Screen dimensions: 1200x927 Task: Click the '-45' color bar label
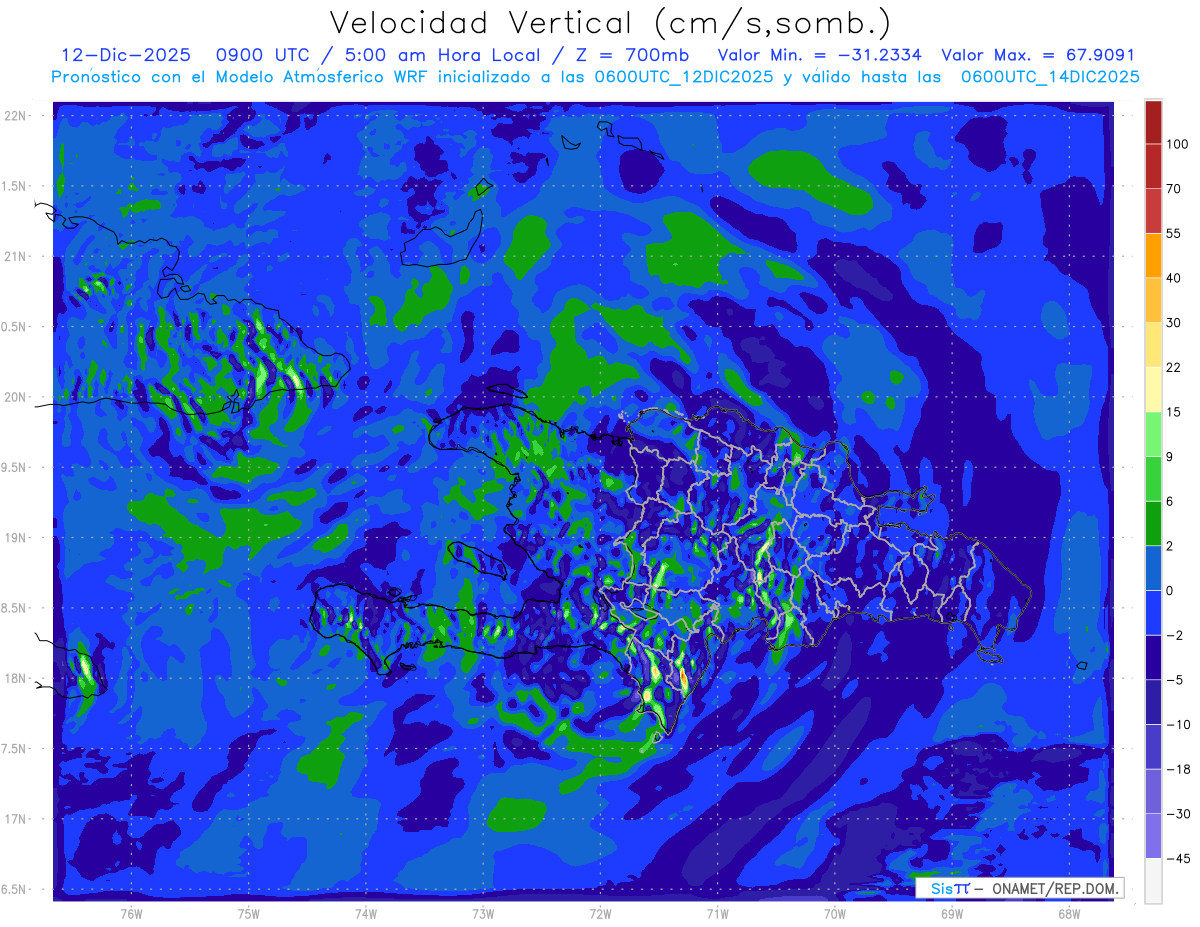[x=1177, y=858]
